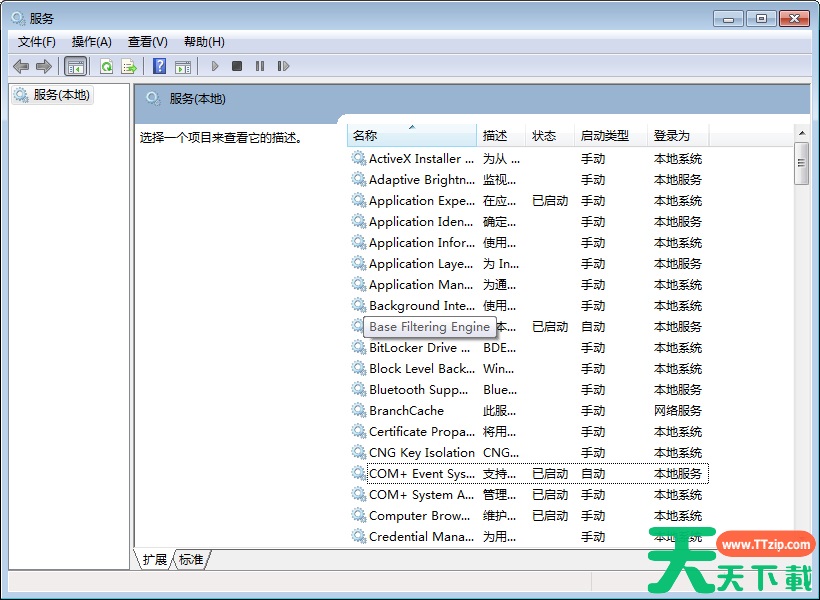Viewport: 820px width, 600px height.
Task: Click the scroll up arrow of services list
Action: coord(801,132)
